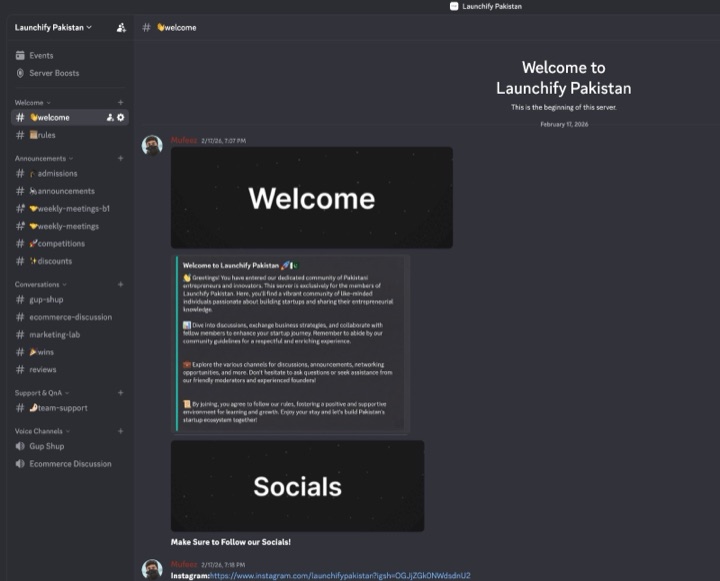The height and width of the screenshot is (581, 720).
Task: Join the Ecommerce Discussion voice channel
Action: [69, 464]
